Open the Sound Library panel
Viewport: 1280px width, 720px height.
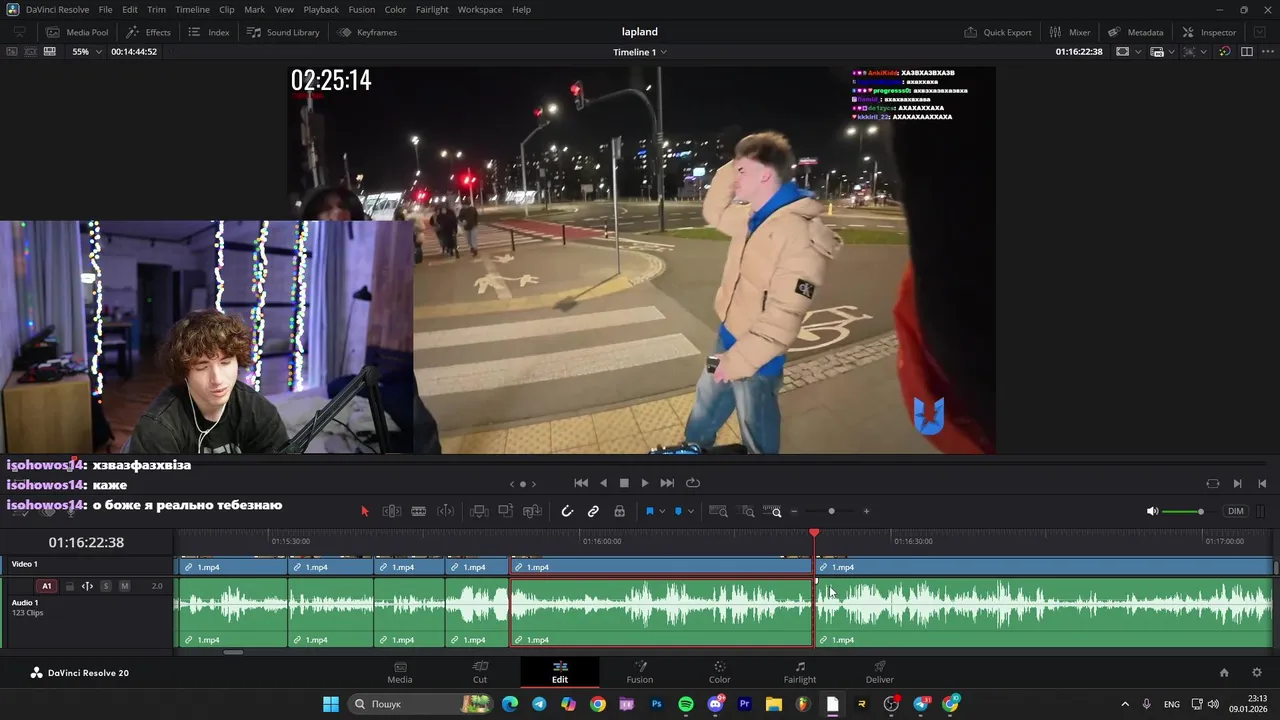[283, 32]
